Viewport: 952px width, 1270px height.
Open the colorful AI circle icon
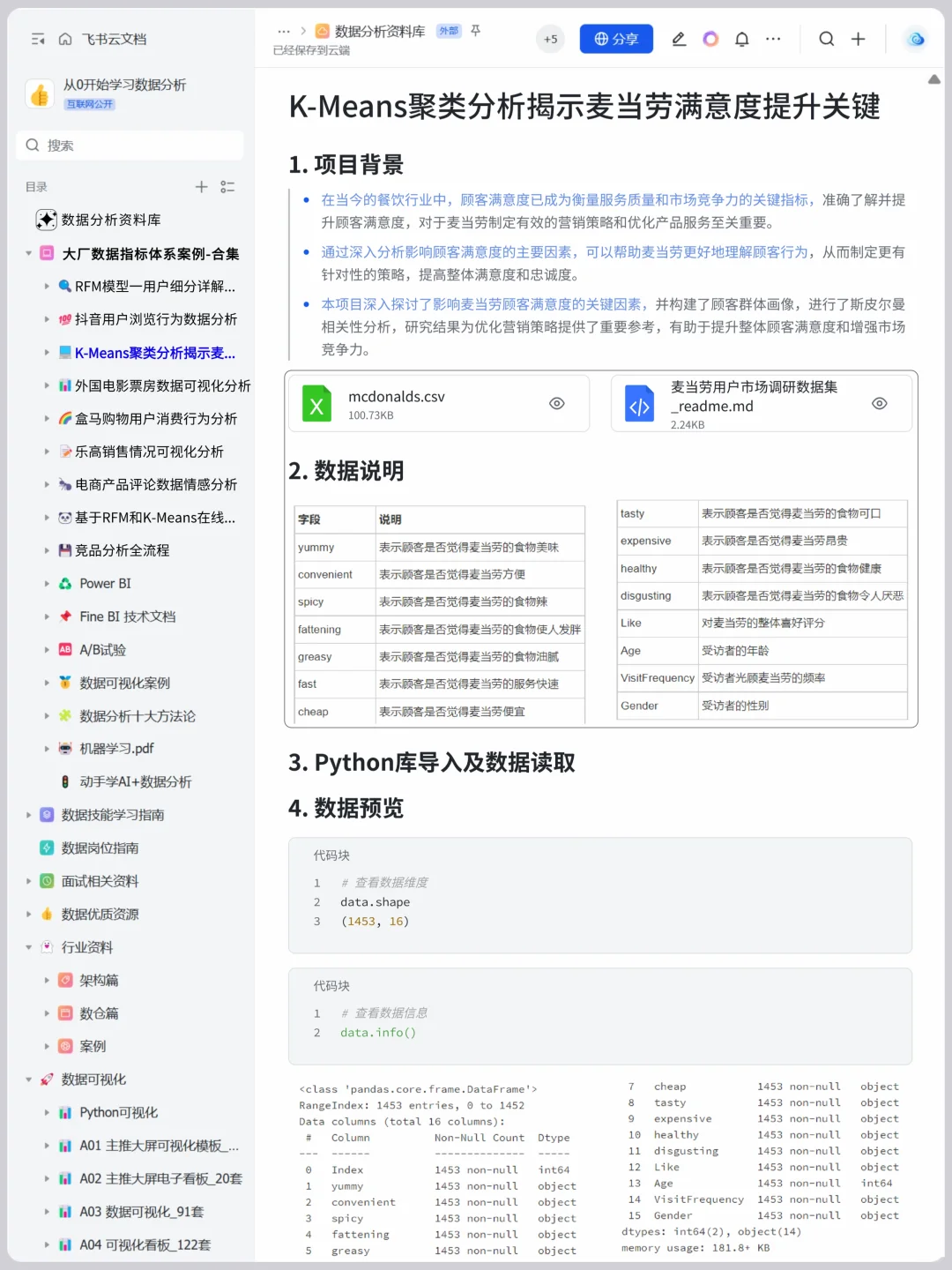[710, 39]
